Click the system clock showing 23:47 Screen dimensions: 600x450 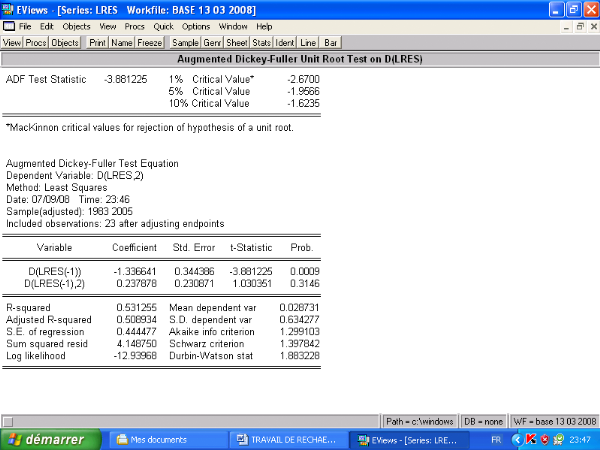pos(580,440)
